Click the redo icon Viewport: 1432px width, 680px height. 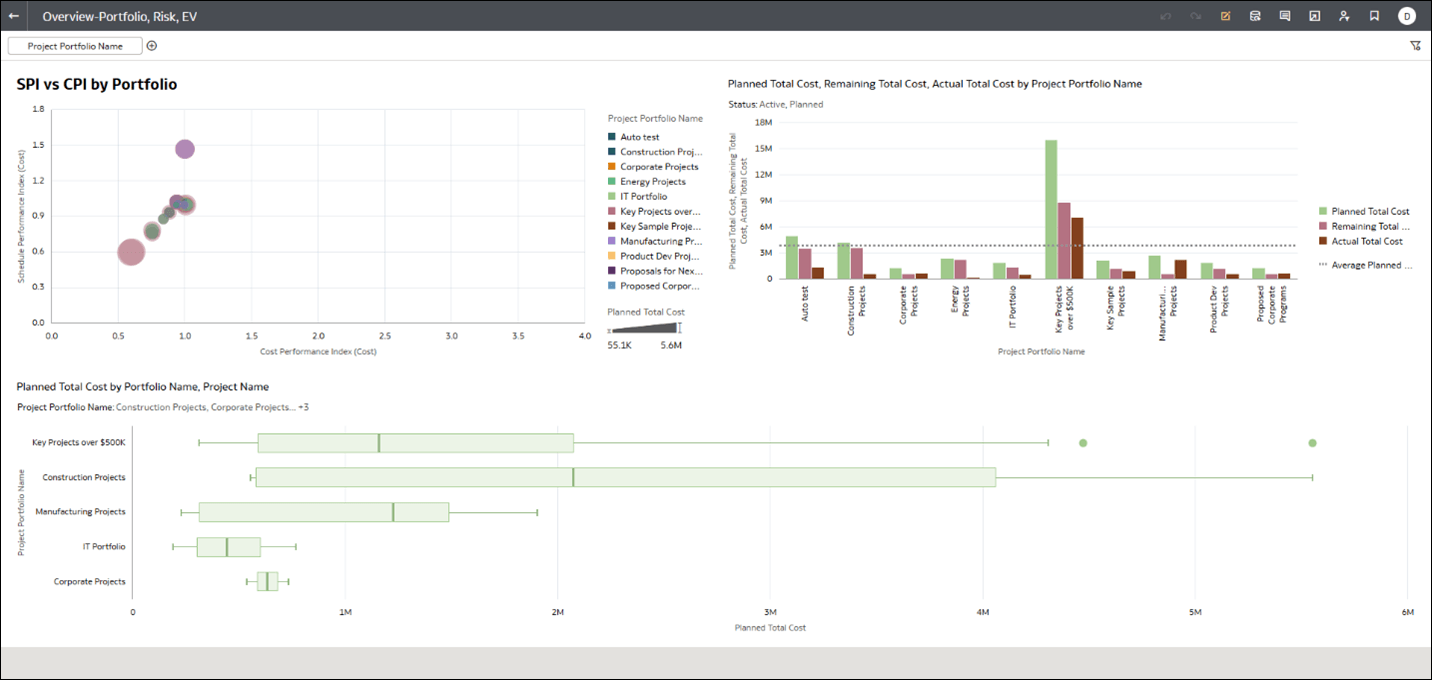(1195, 16)
